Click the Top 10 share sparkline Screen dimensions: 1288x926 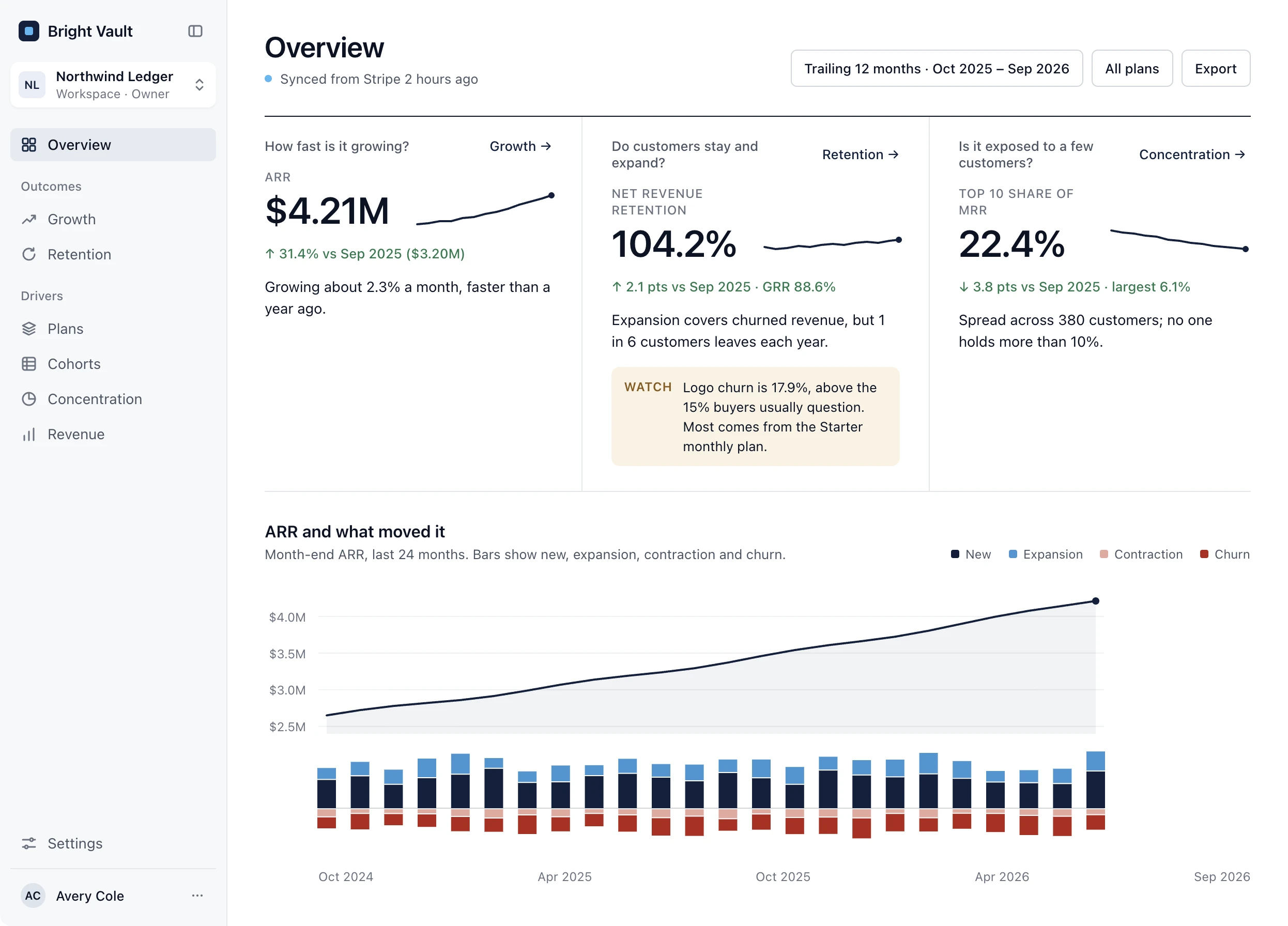(1179, 240)
